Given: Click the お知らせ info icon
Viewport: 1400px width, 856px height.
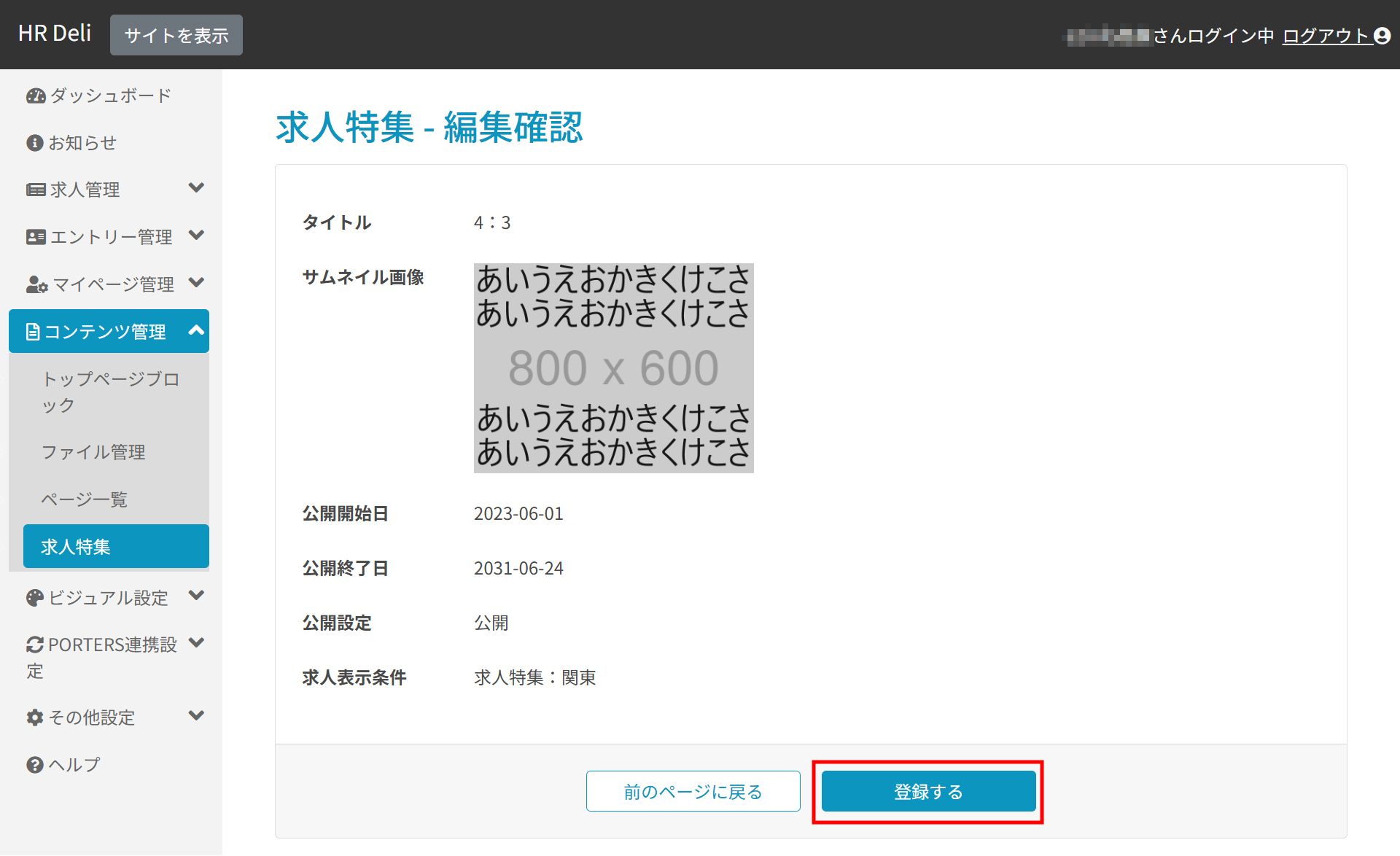Looking at the screenshot, I should pos(34,143).
